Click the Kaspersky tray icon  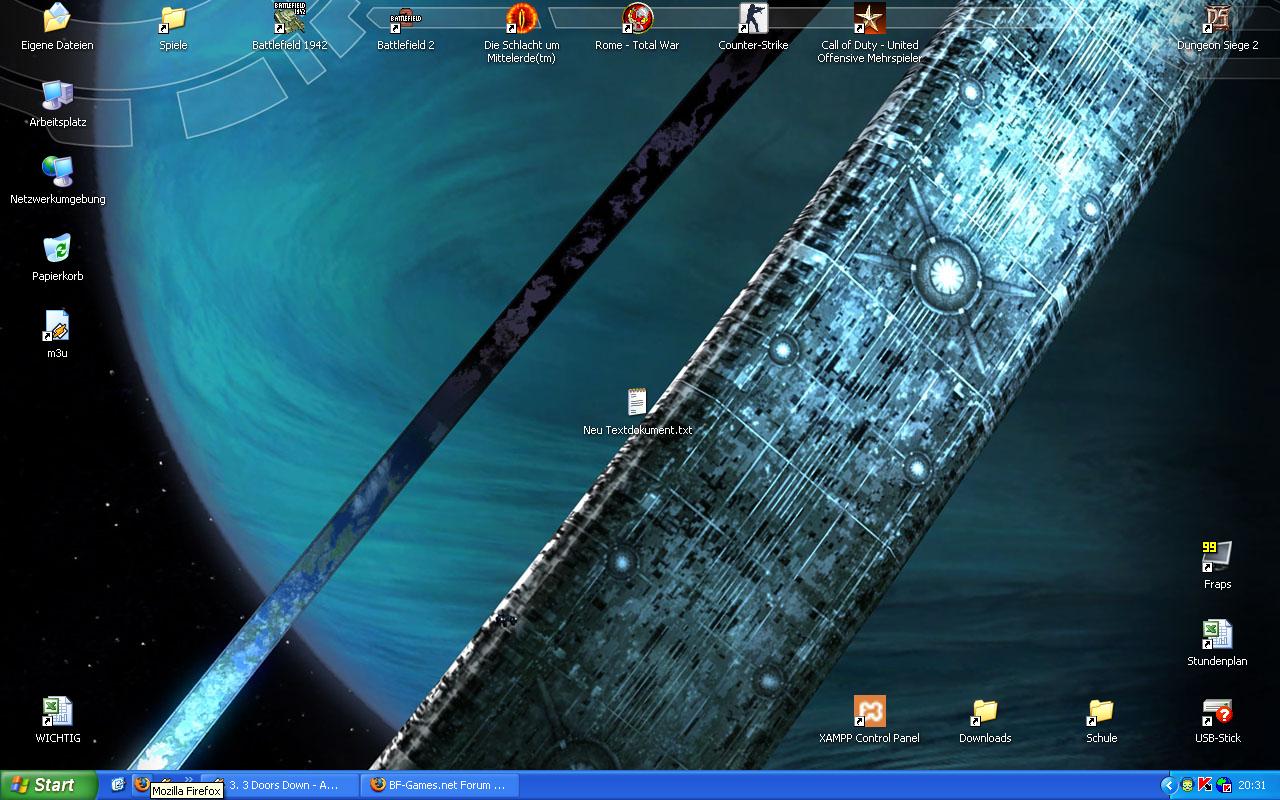coord(1205,785)
